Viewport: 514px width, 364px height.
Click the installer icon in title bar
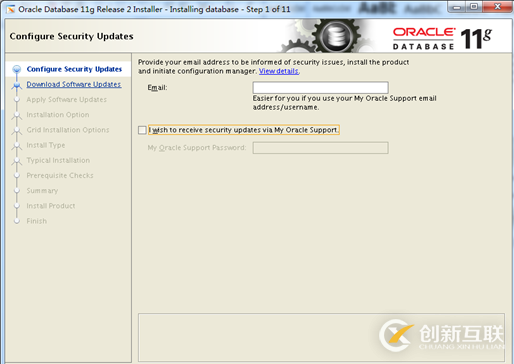tap(11, 9)
